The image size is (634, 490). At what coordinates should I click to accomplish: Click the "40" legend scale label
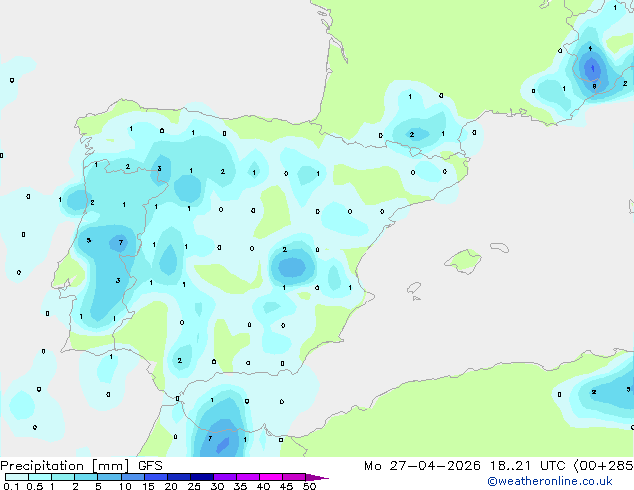point(263,486)
